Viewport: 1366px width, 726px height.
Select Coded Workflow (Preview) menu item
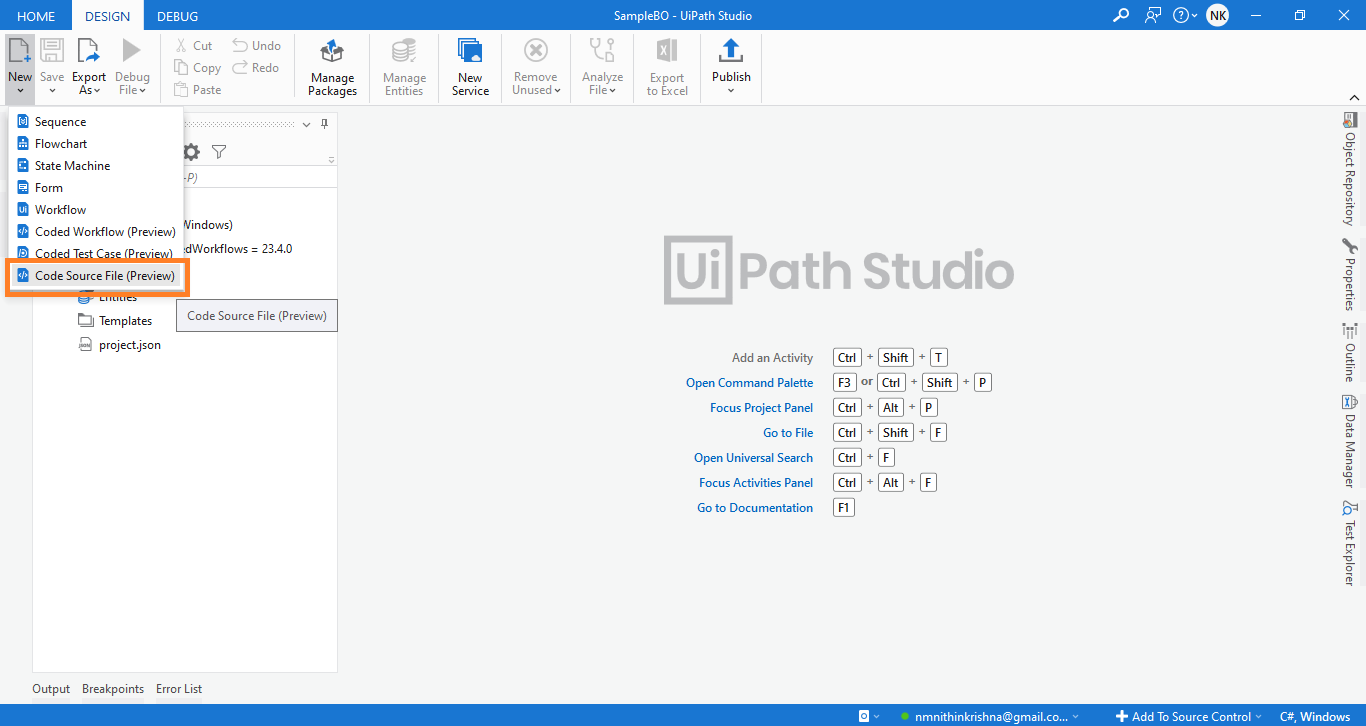(x=95, y=232)
